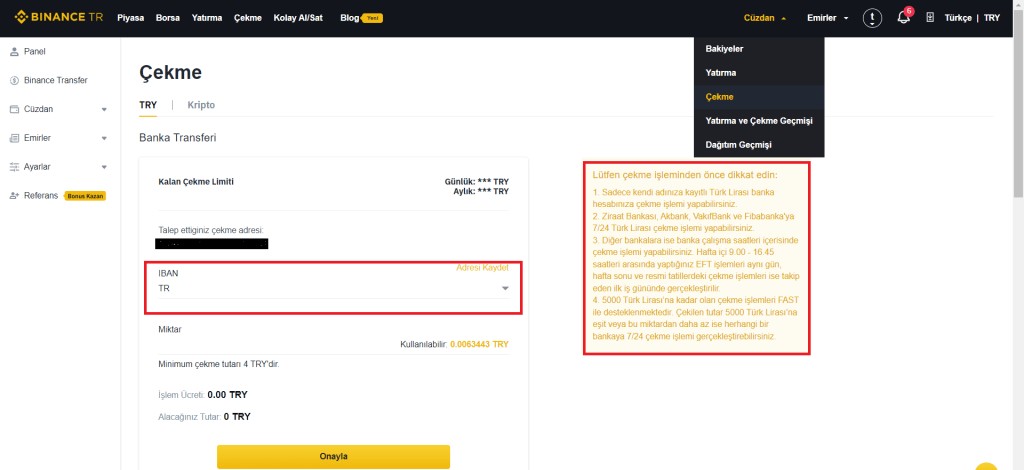Click the Adresi Kaydet link
This screenshot has height=470, width=1024.
pos(482,268)
